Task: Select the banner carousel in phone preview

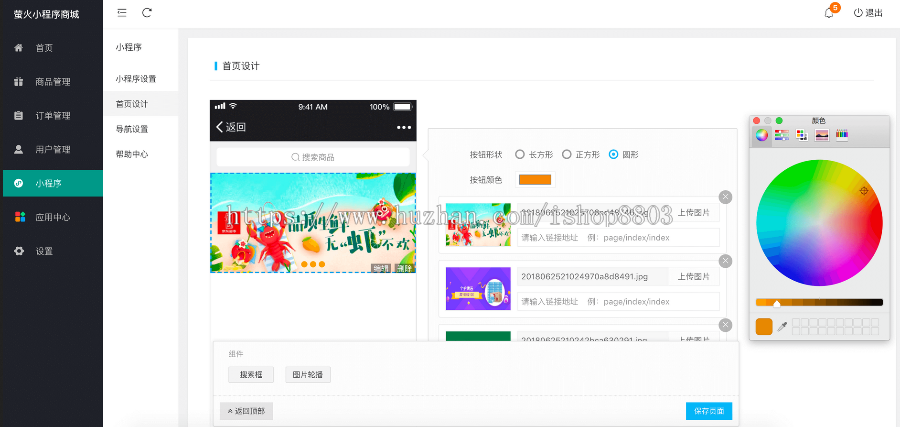Action: coord(313,223)
